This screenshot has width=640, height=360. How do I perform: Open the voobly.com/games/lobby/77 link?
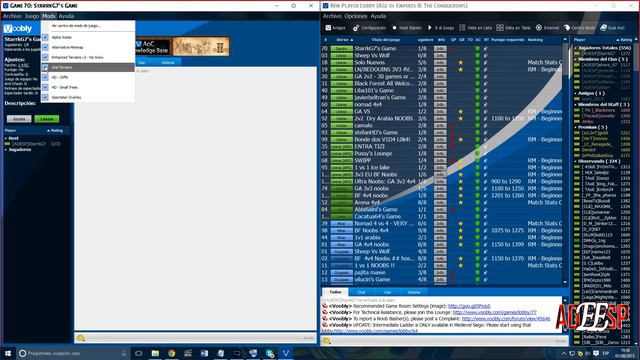pos(495,312)
